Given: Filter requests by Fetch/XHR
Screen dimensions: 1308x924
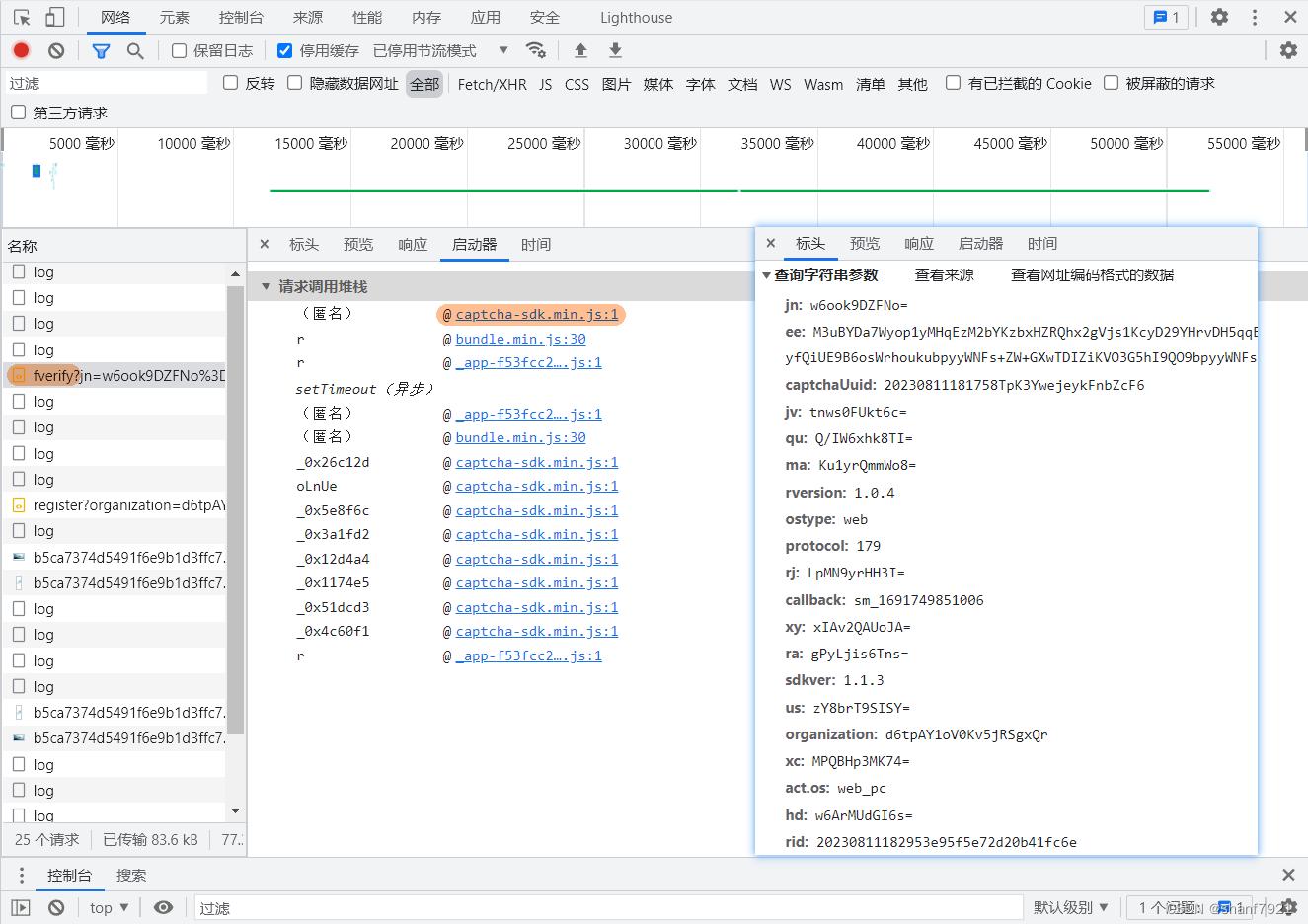Looking at the screenshot, I should (x=492, y=84).
